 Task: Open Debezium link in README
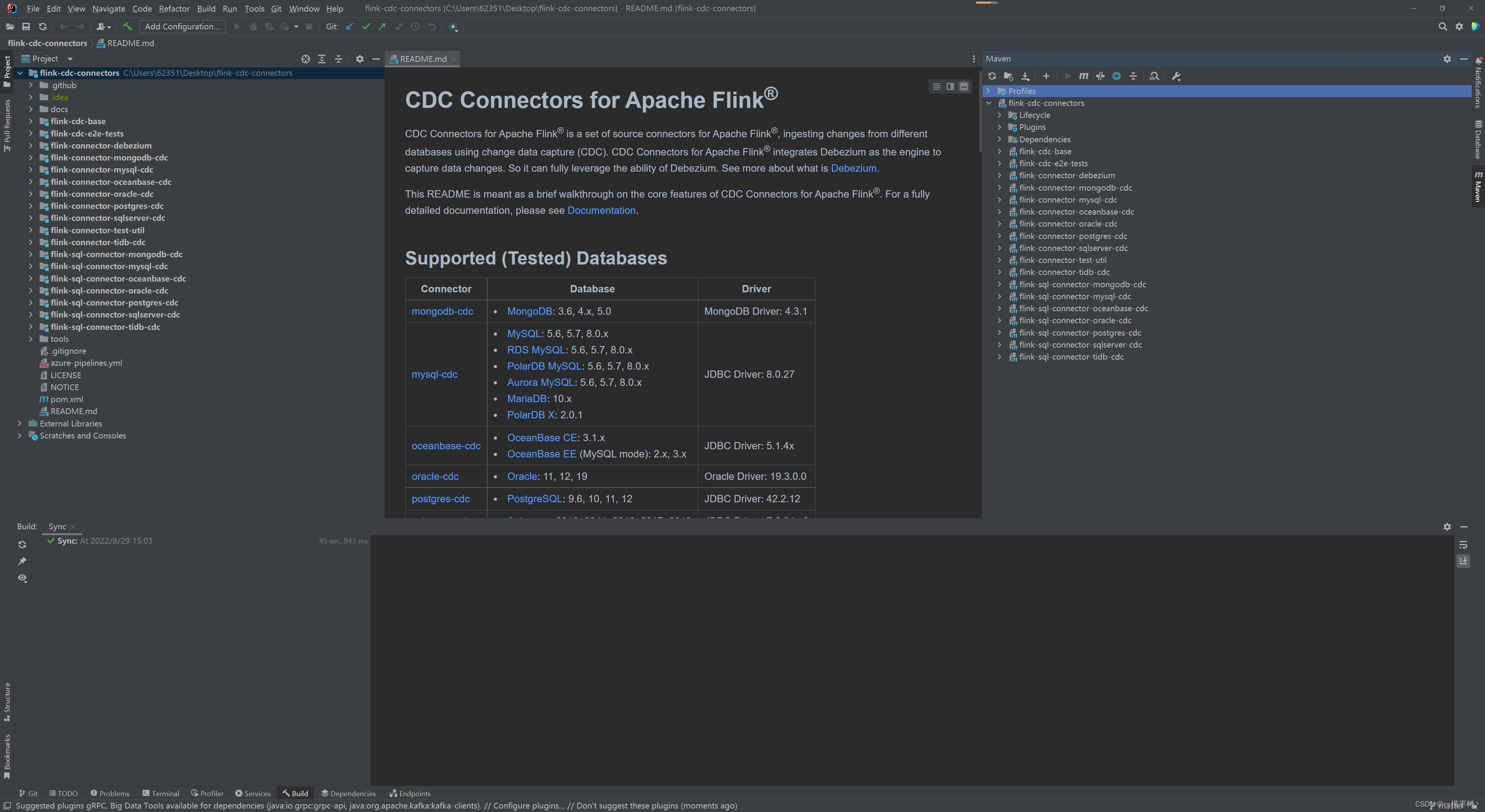pos(853,168)
